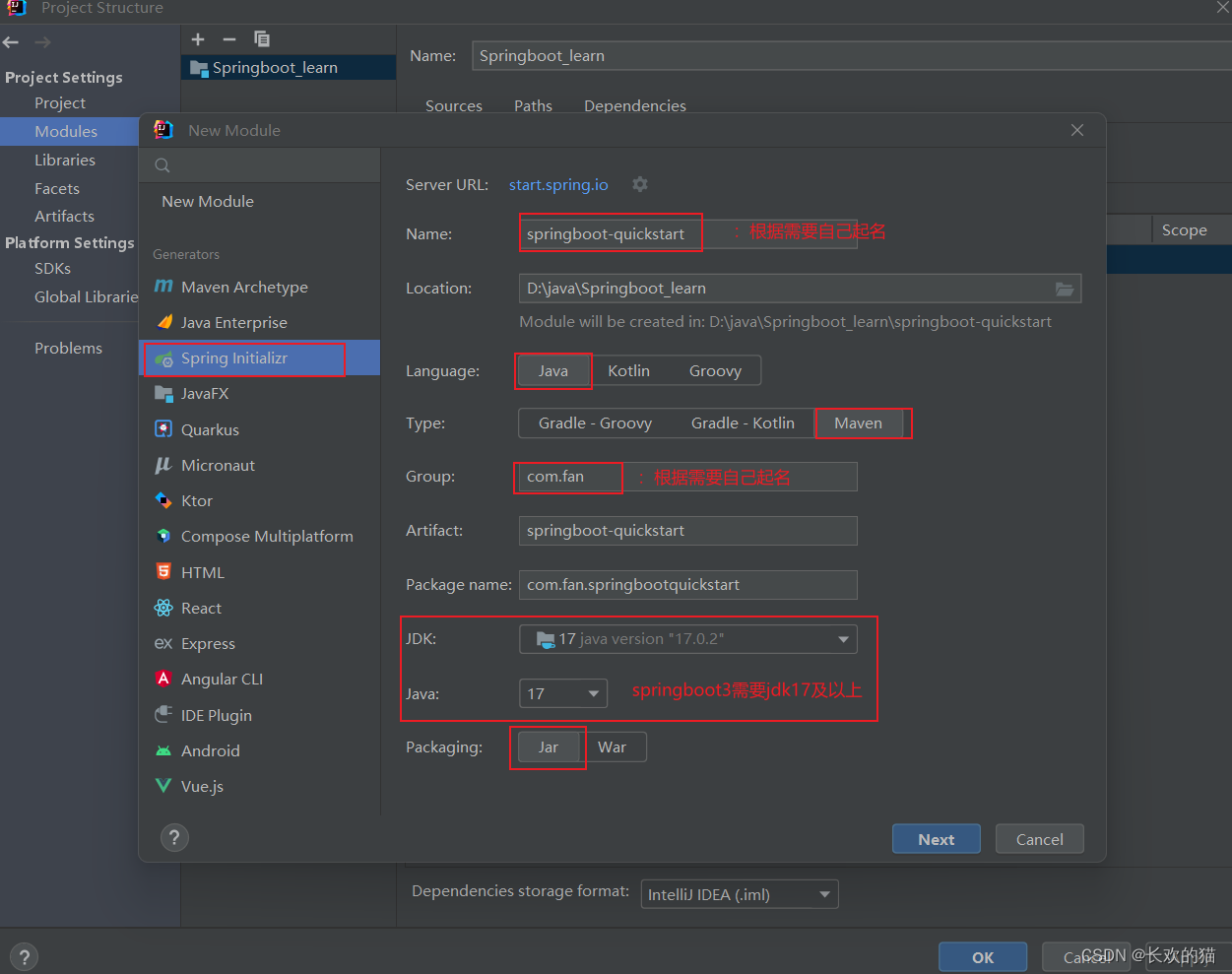Screen dimensions: 1232x974
Task: Switch to the Paths tab
Action: pyautogui.click(x=533, y=105)
